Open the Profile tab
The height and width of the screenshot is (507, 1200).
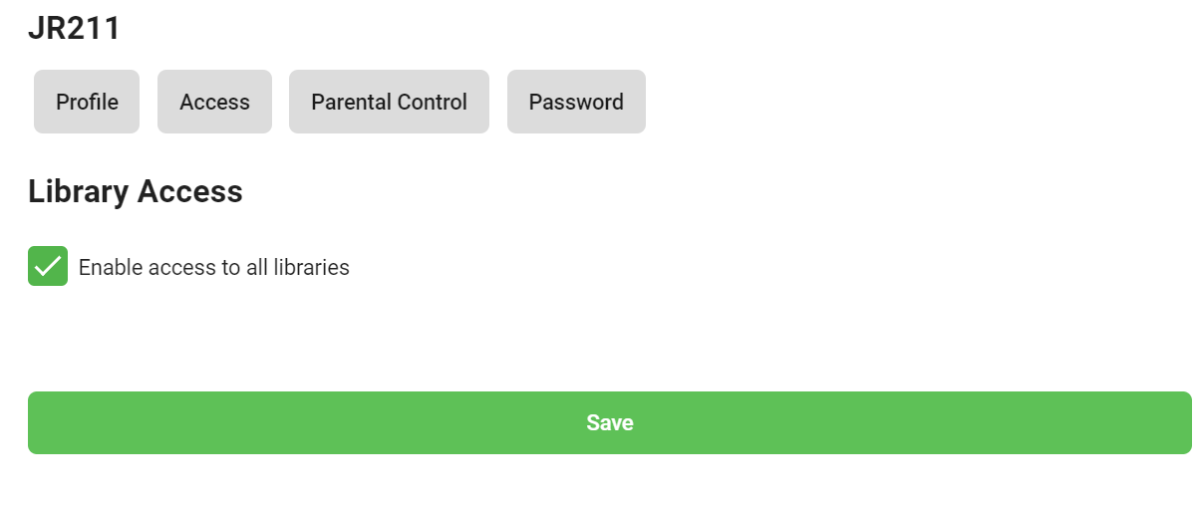[x=87, y=102]
